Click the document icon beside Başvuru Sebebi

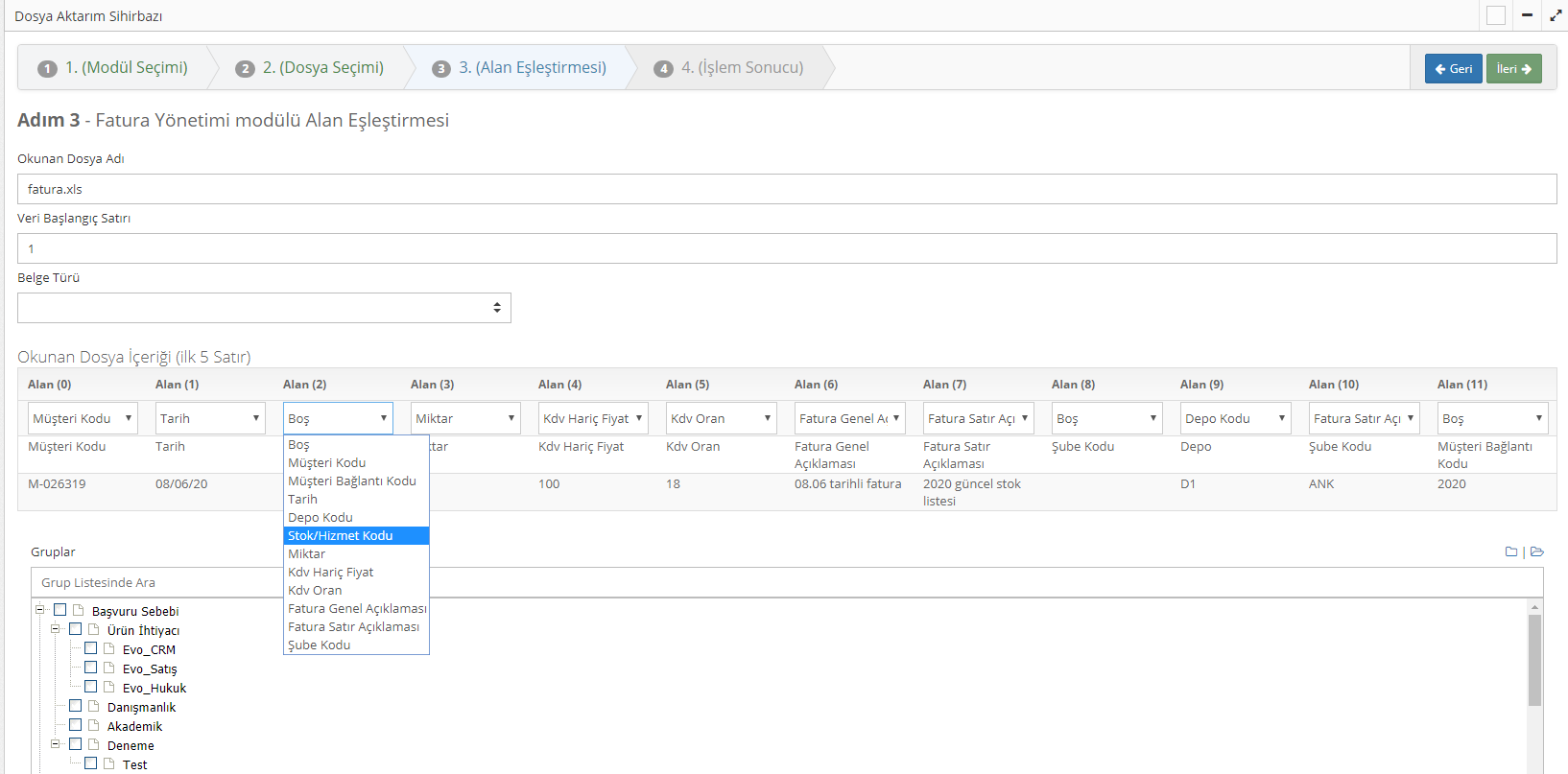[79, 611]
